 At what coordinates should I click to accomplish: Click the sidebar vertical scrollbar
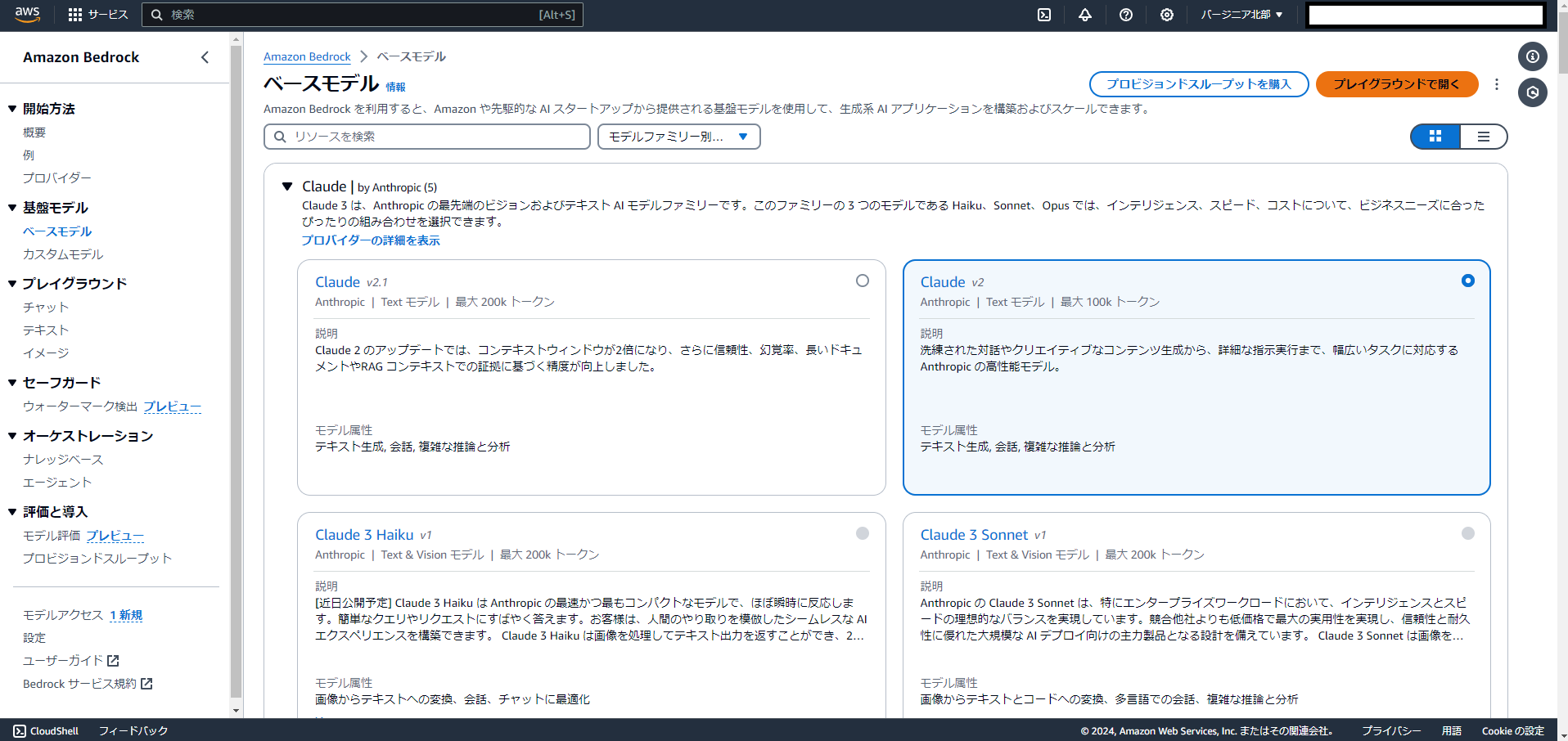(x=236, y=372)
